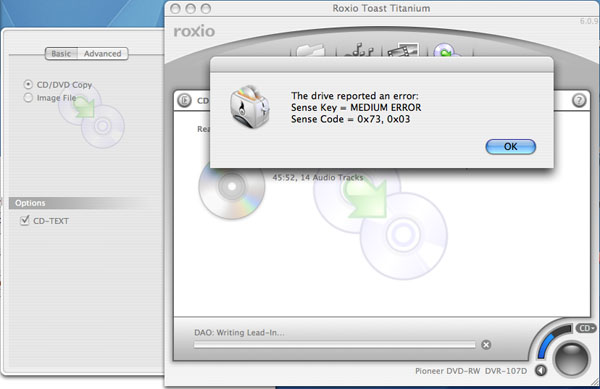Uncheck the CD-TEXT option
Image resolution: width=600 pixels, height=389 pixels.
tap(25, 220)
